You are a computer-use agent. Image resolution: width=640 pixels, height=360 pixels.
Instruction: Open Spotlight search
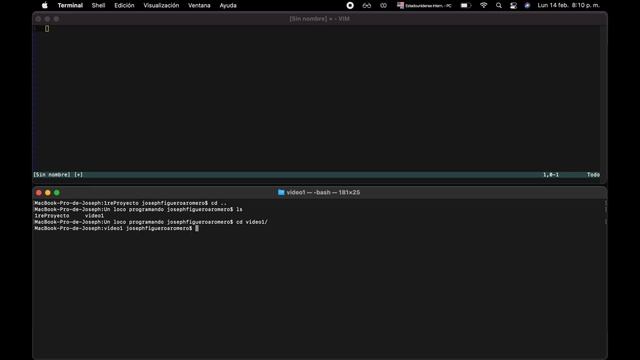(x=499, y=5)
